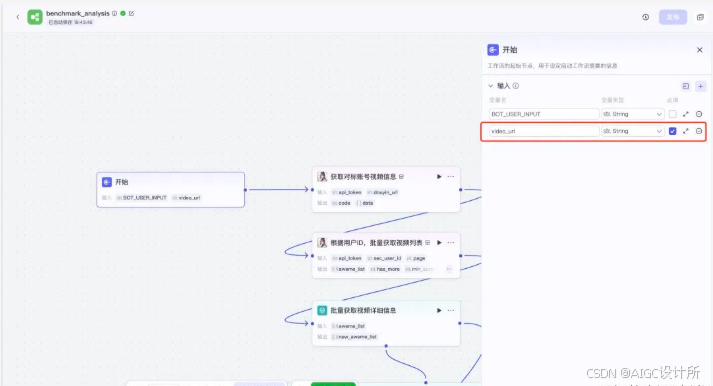Close the 开始 settings panel
Image resolution: width=713 pixels, height=386 pixels.
tap(700, 50)
